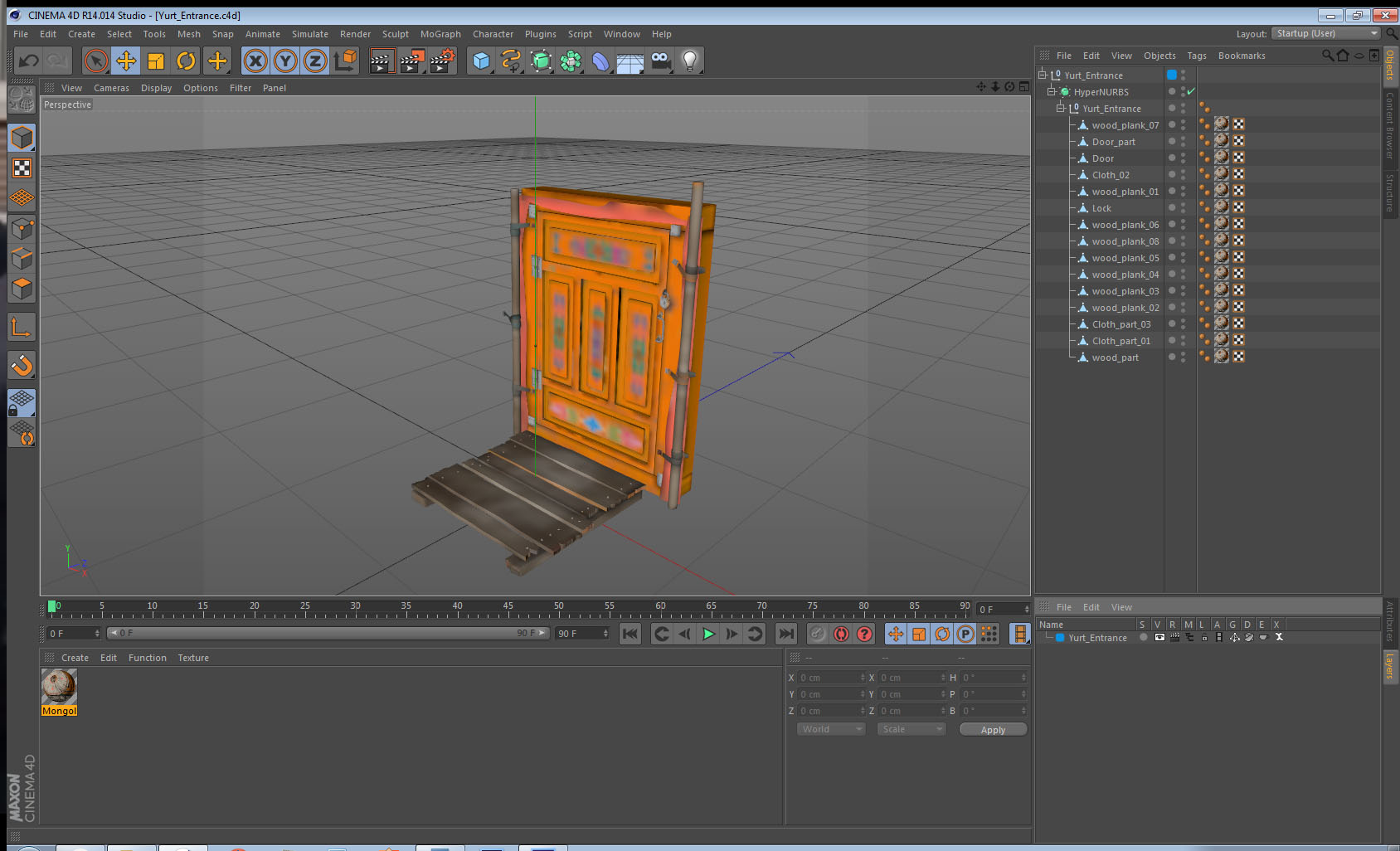Open the Sculpt menu
This screenshot has width=1400, height=851.
coord(396,34)
